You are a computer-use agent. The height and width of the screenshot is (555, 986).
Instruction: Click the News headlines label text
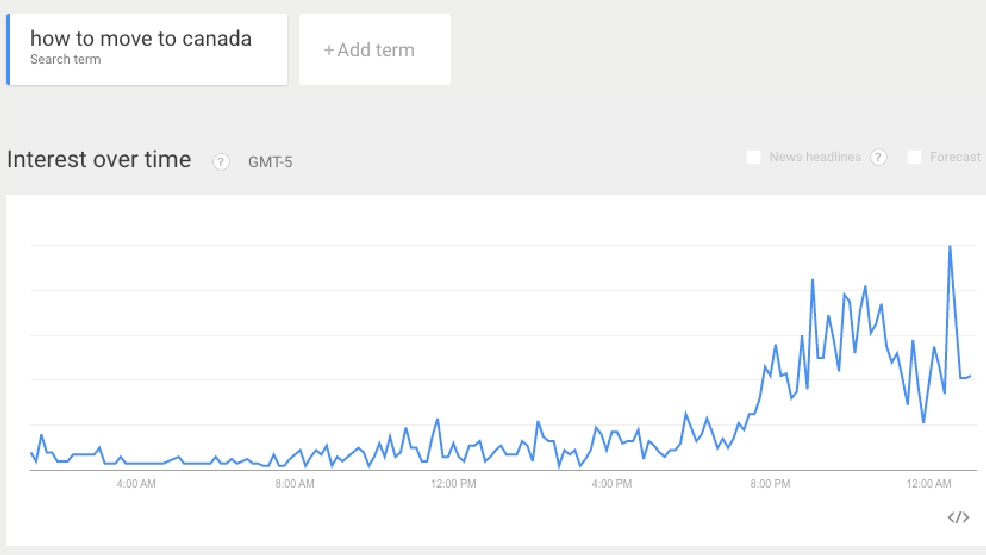point(815,157)
